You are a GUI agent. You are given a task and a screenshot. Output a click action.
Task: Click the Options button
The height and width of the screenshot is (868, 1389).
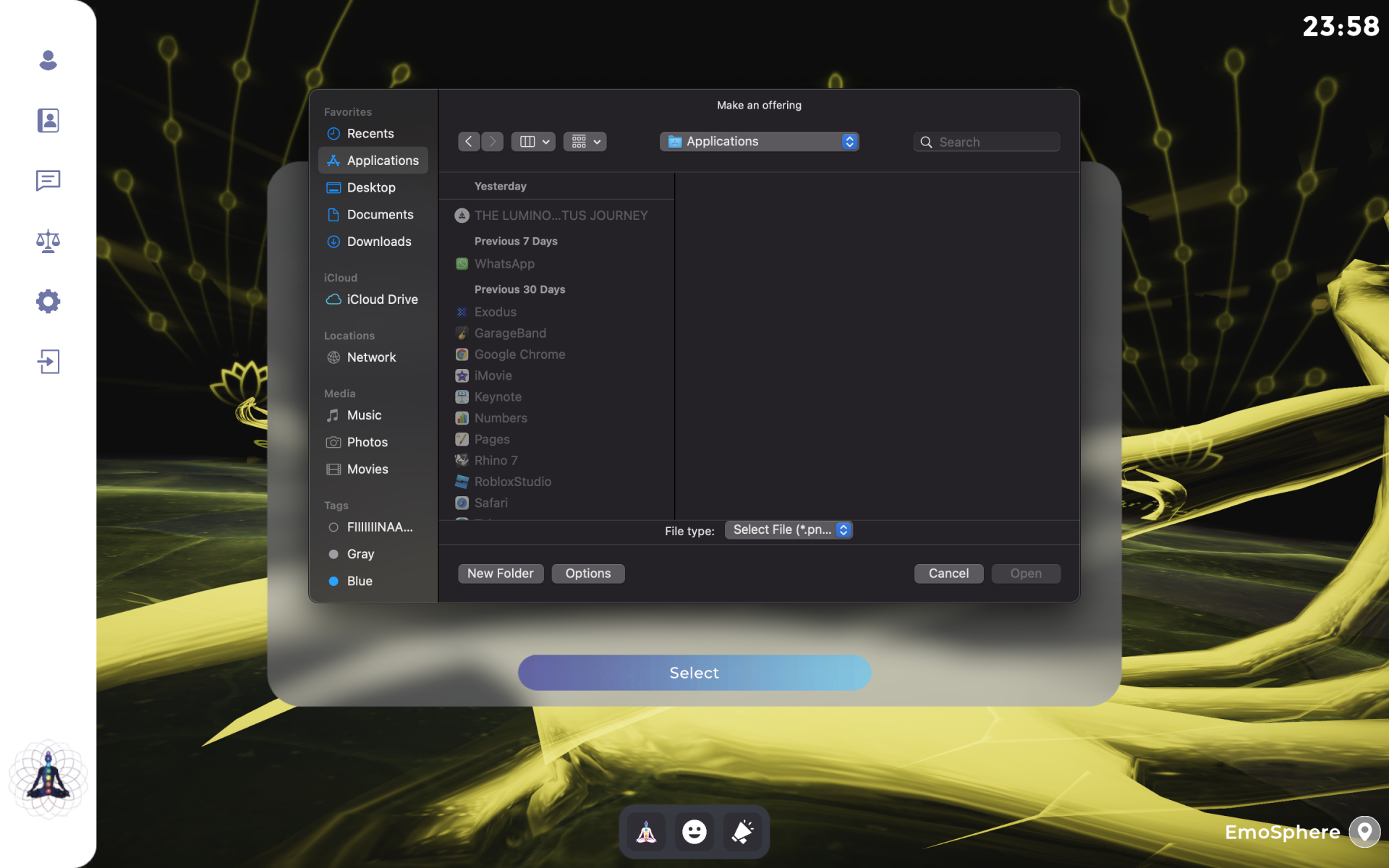(588, 574)
